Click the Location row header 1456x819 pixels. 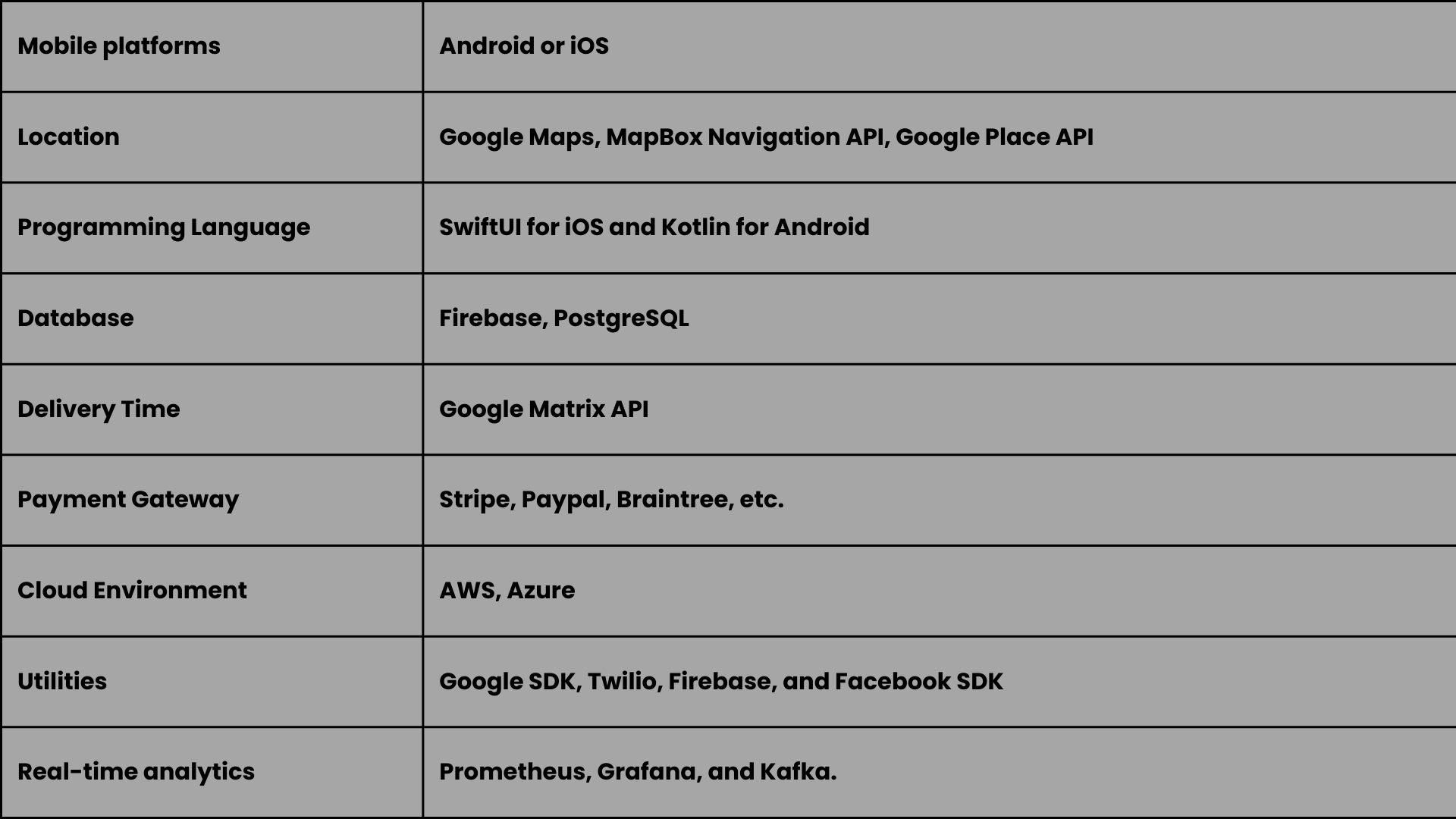pos(68,136)
